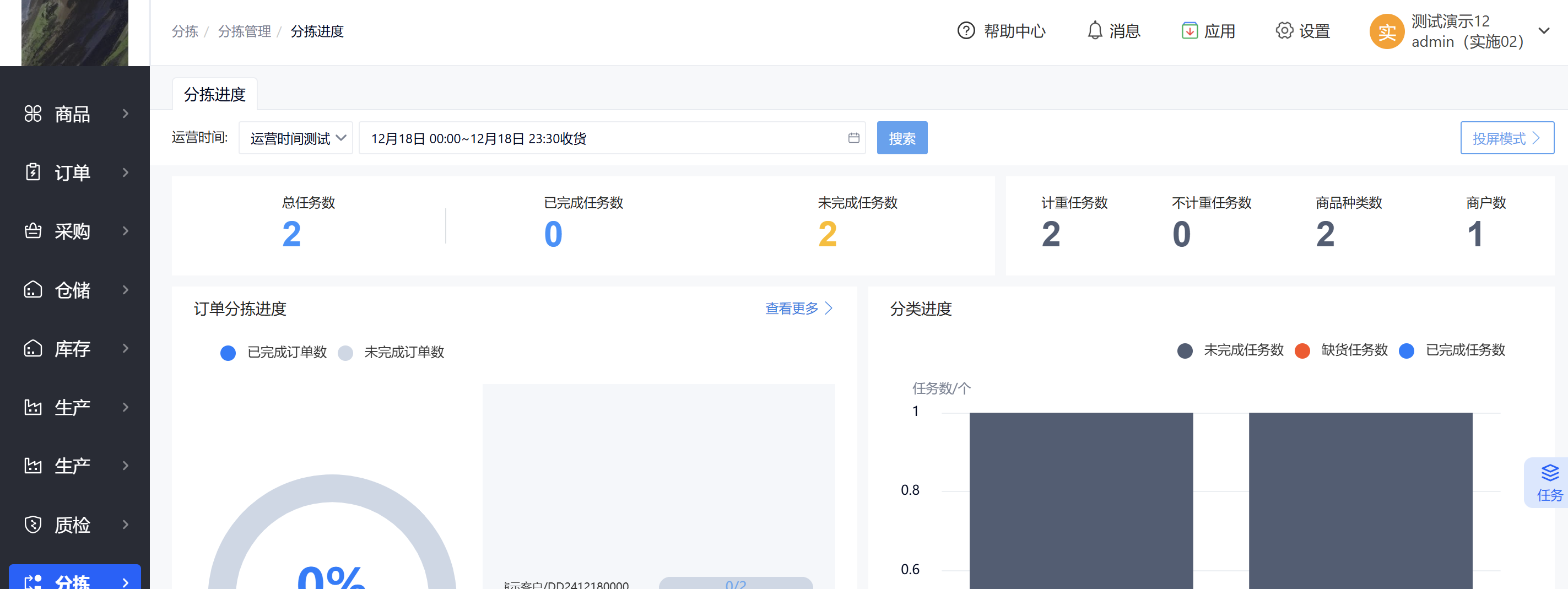Select the 分拣进度 tab
The image size is (1568, 589).
tap(214, 94)
